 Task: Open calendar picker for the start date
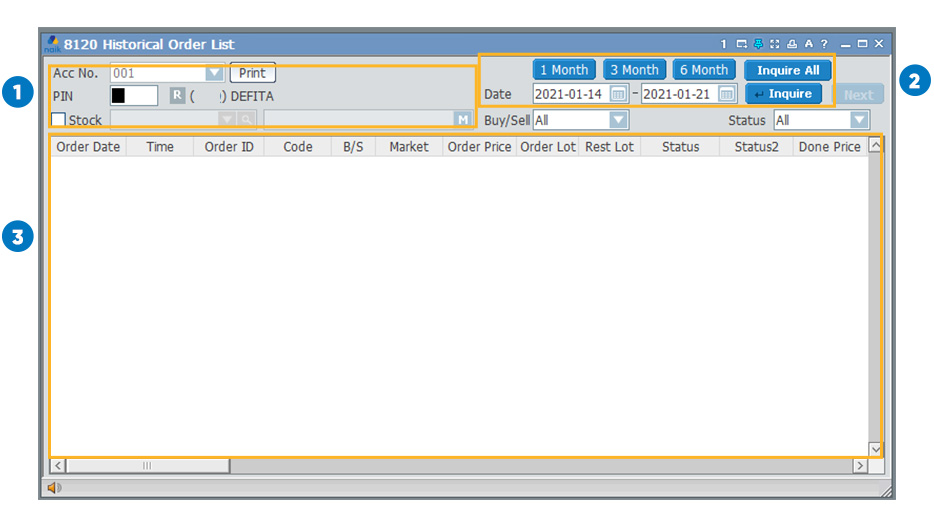(619, 94)
